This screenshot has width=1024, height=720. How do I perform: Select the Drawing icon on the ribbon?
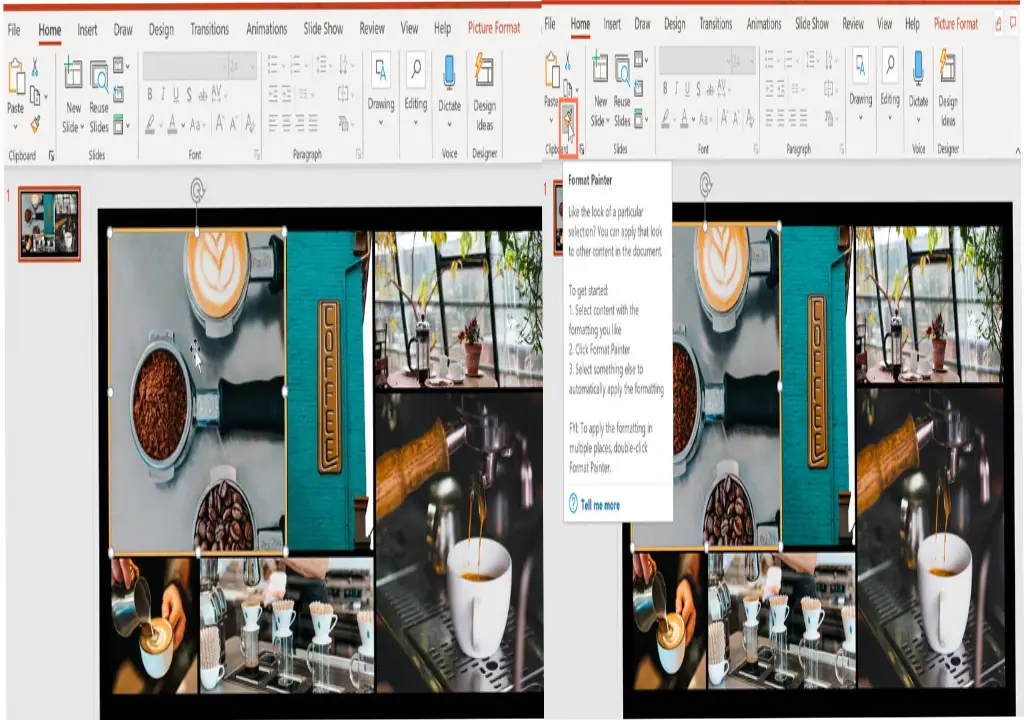point(379,70)
